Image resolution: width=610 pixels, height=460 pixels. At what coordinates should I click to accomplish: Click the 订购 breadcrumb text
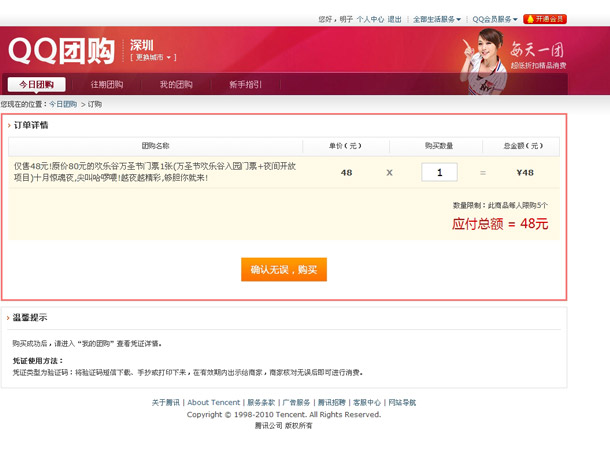pos(95,104)
